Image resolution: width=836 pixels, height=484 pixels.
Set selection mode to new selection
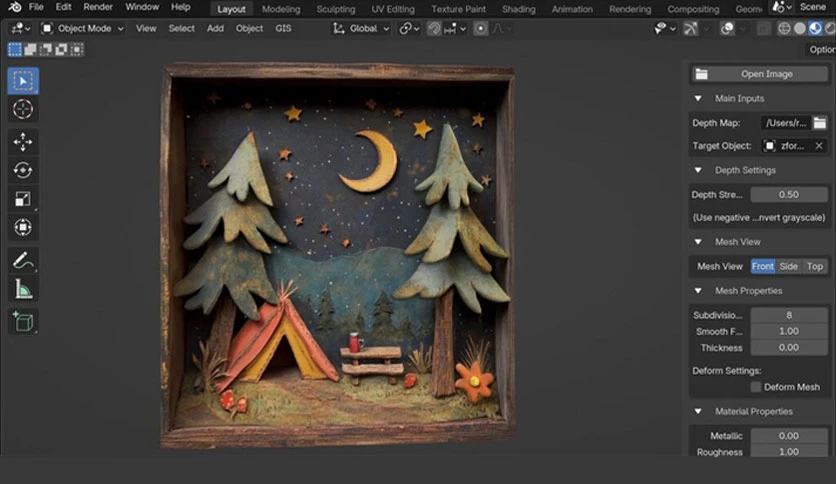15,50
